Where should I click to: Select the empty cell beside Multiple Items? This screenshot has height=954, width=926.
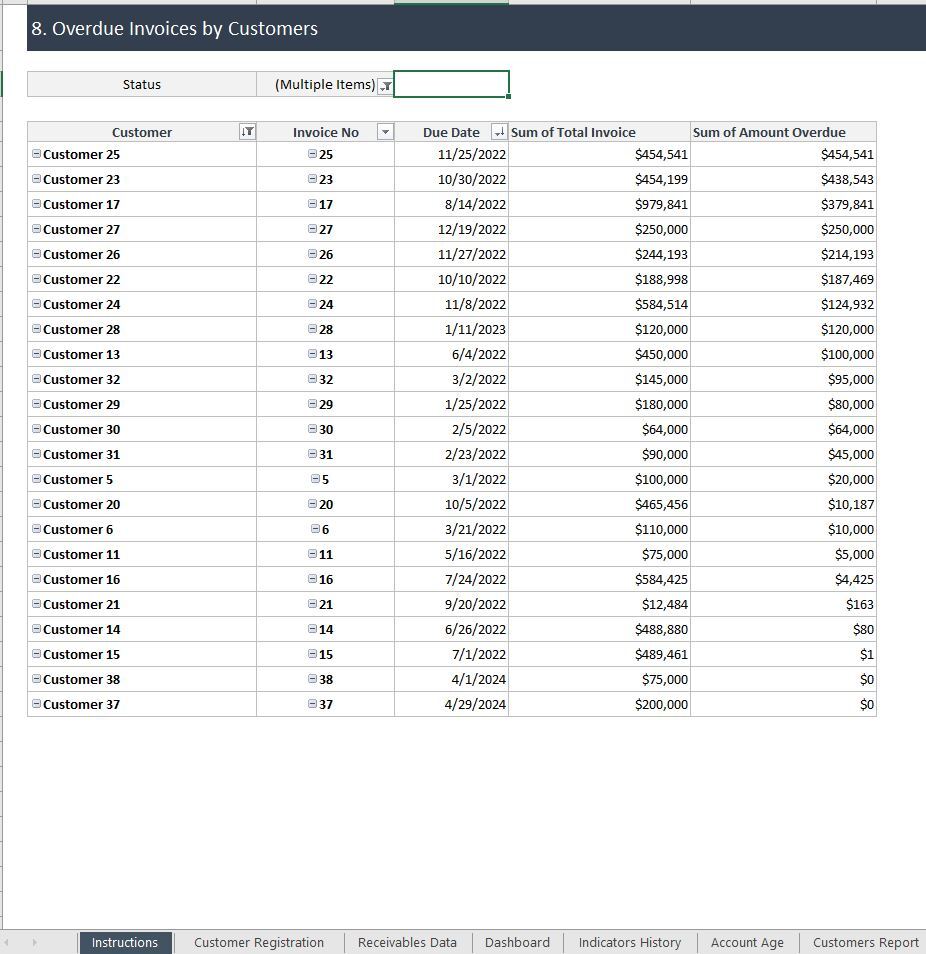tap(451, 84)
